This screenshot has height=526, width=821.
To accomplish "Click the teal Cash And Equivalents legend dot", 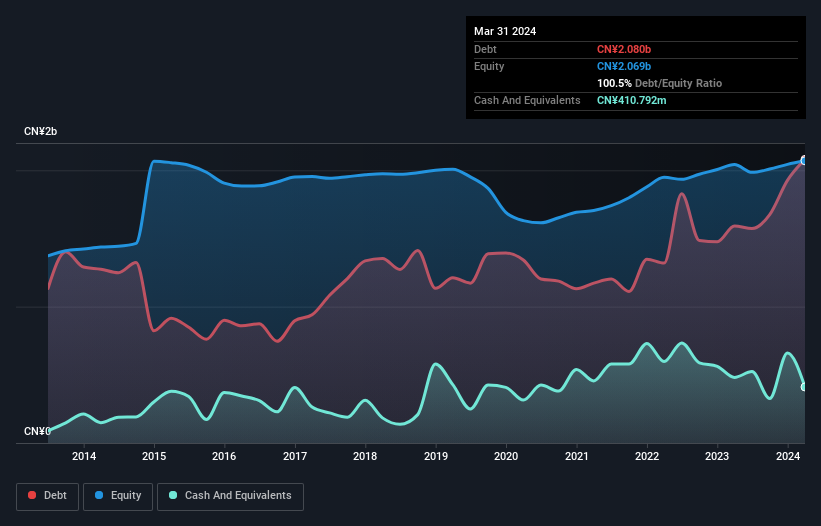I will click(173, 495).
